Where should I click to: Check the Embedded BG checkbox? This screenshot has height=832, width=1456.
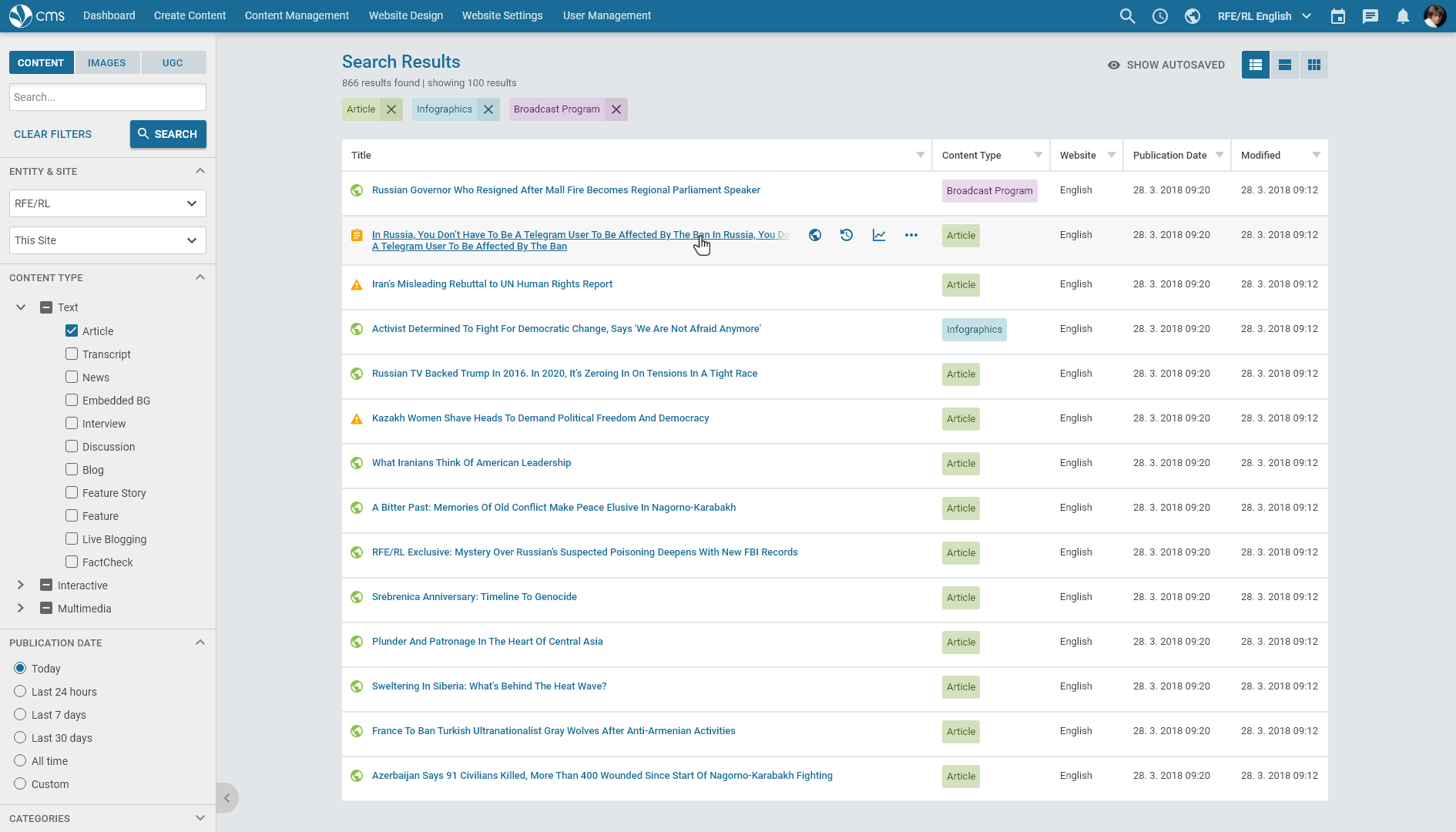click(72, 400)
